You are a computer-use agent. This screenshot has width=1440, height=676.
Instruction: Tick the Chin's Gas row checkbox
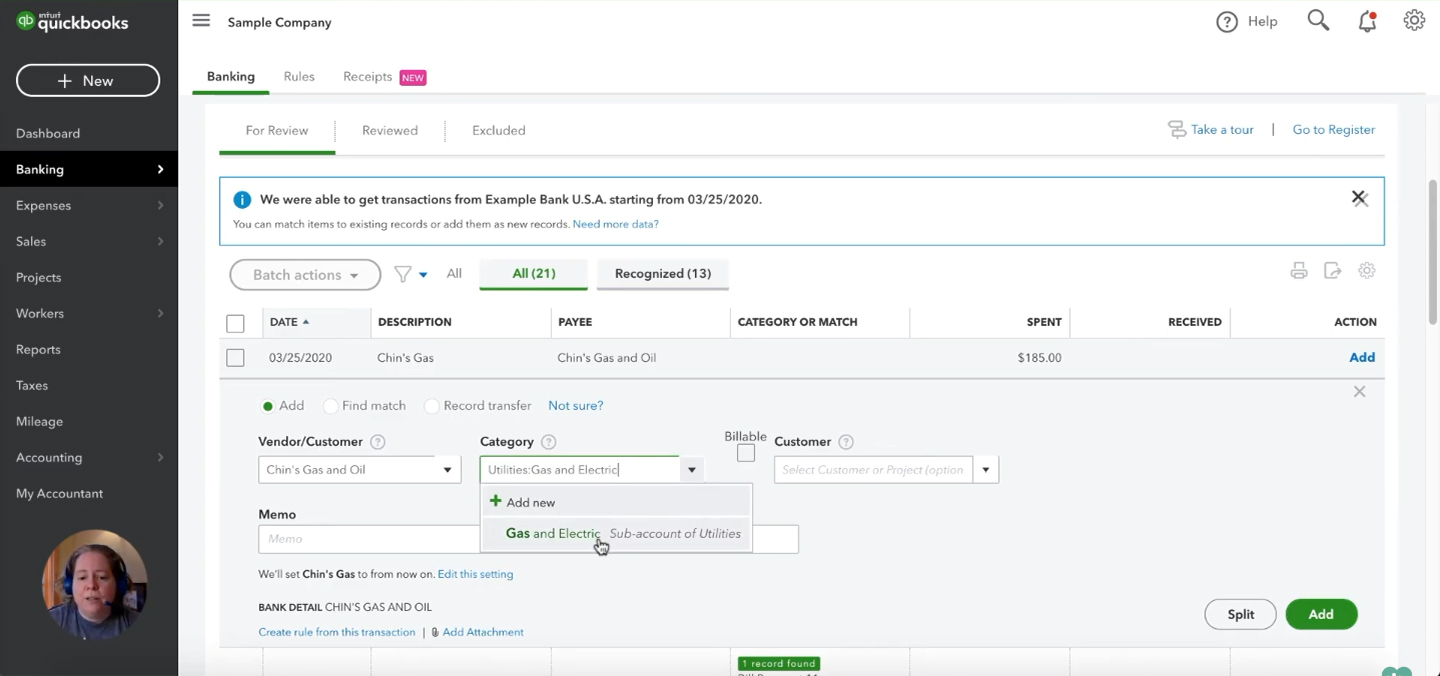(235, 358)
